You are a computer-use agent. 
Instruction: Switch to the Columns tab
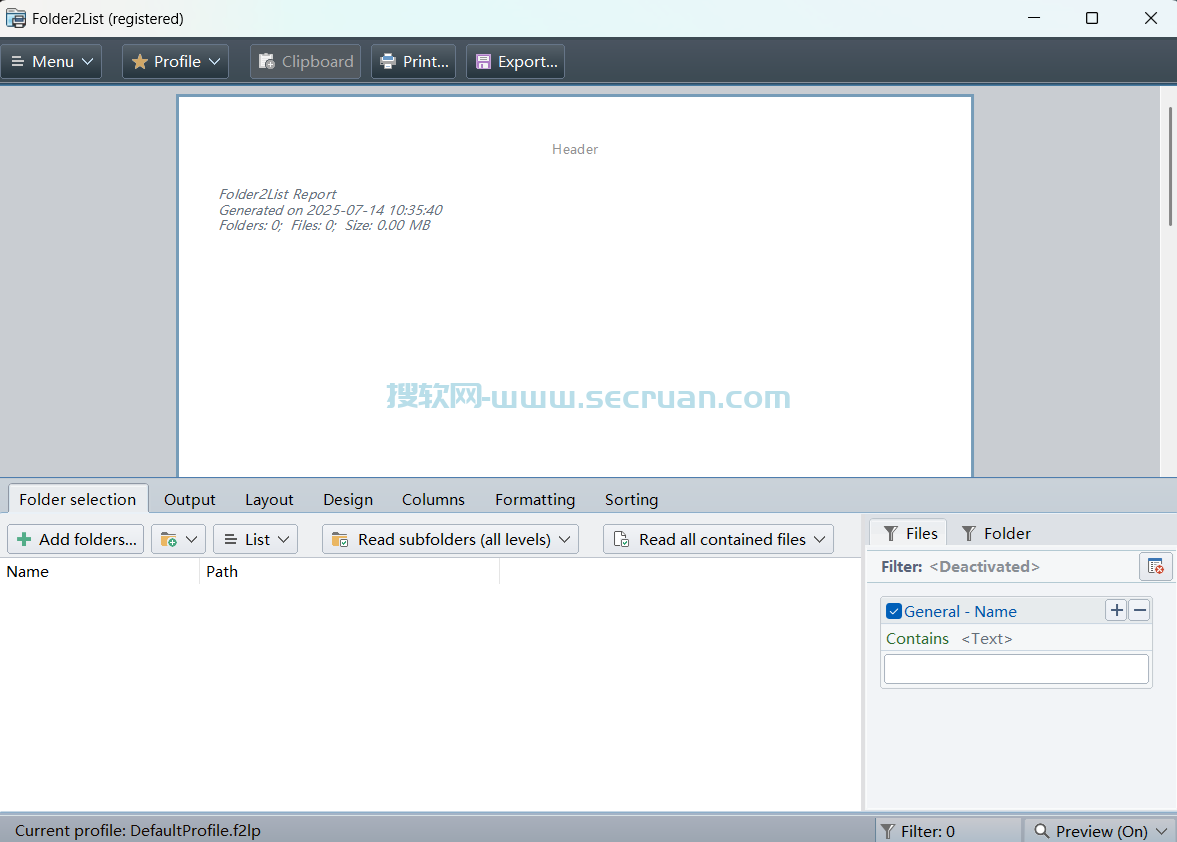click(x=433, y=500)
